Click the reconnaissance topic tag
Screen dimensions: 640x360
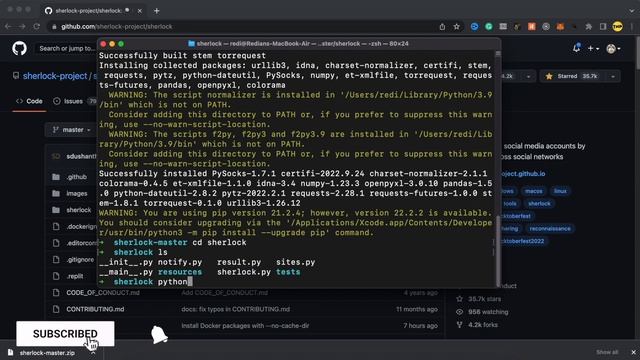(x=550, y=229)
